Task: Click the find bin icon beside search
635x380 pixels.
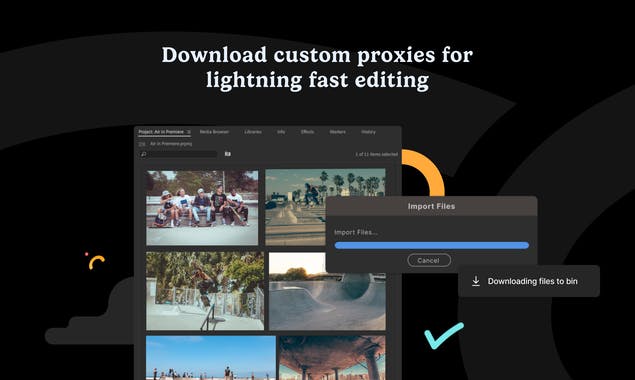Action: 228,154
